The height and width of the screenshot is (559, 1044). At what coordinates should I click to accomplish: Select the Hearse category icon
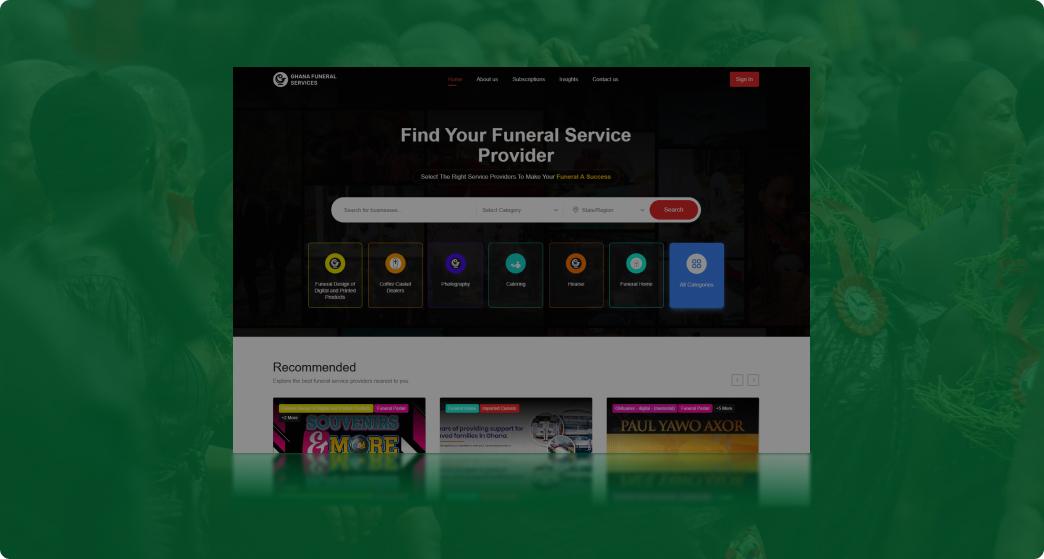tap(576, 264)
